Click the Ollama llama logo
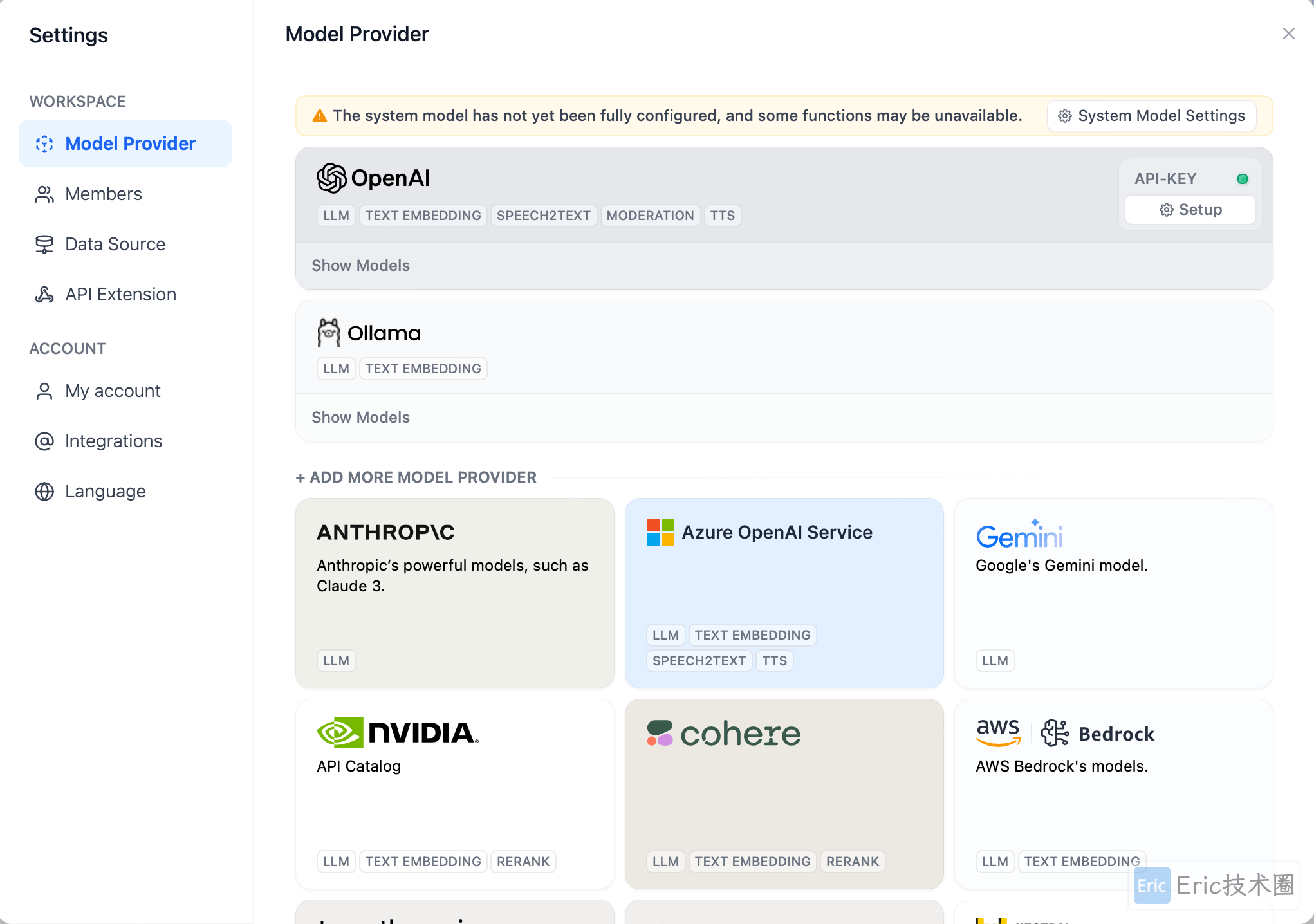 click(x=329, y=333)
